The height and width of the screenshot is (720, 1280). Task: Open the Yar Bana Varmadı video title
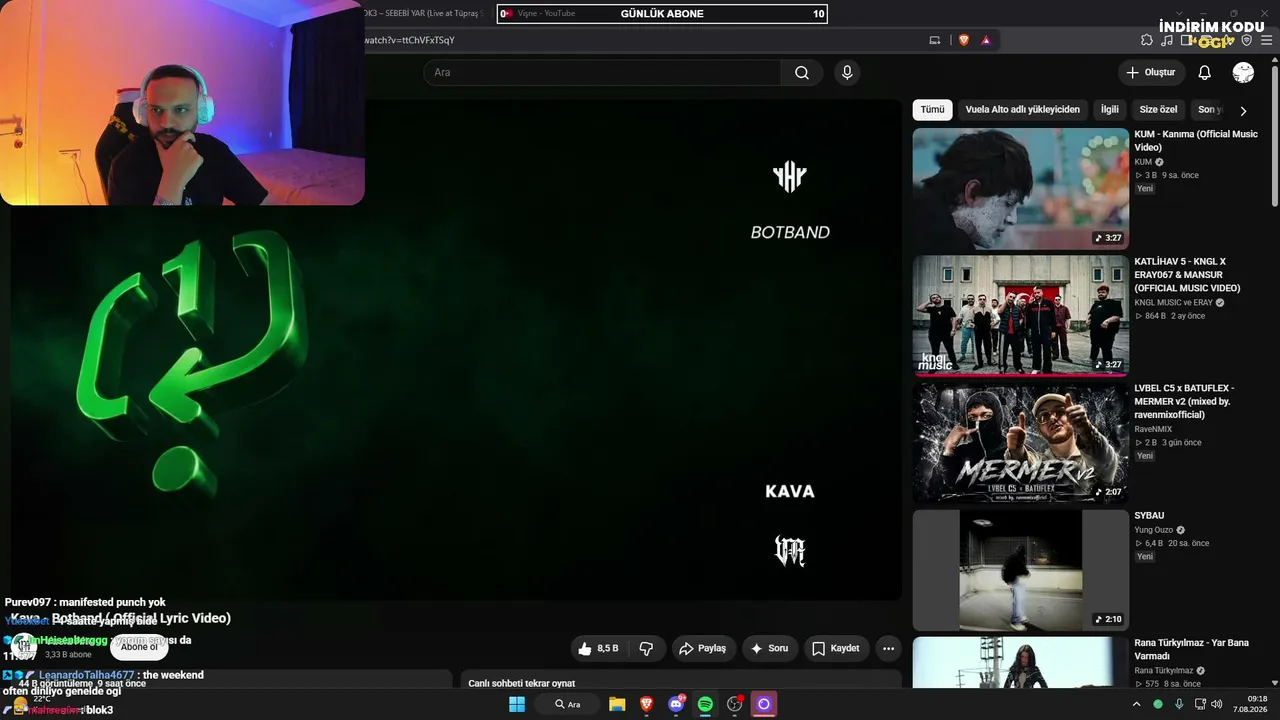click(1192, 650)
